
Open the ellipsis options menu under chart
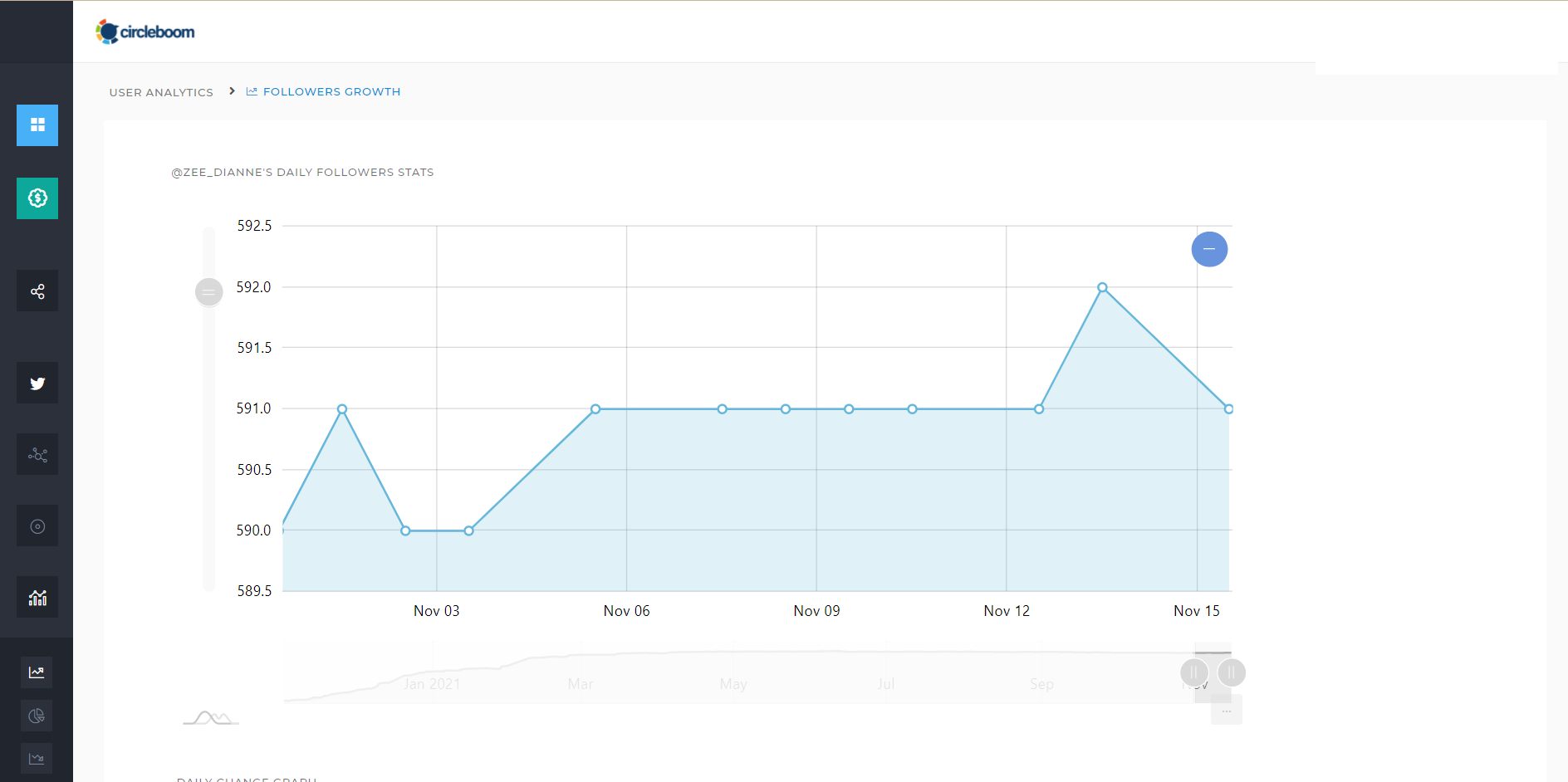(1226, 711)
